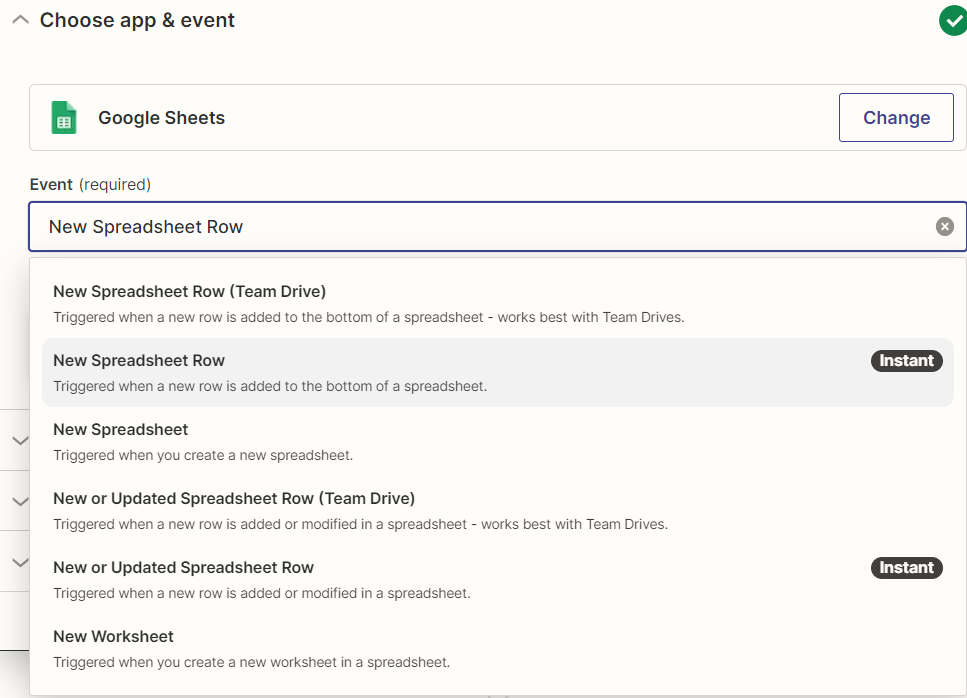Click the Event (required) field label
This screenshot has width=967, height=698.
click(x=90, y=184)
